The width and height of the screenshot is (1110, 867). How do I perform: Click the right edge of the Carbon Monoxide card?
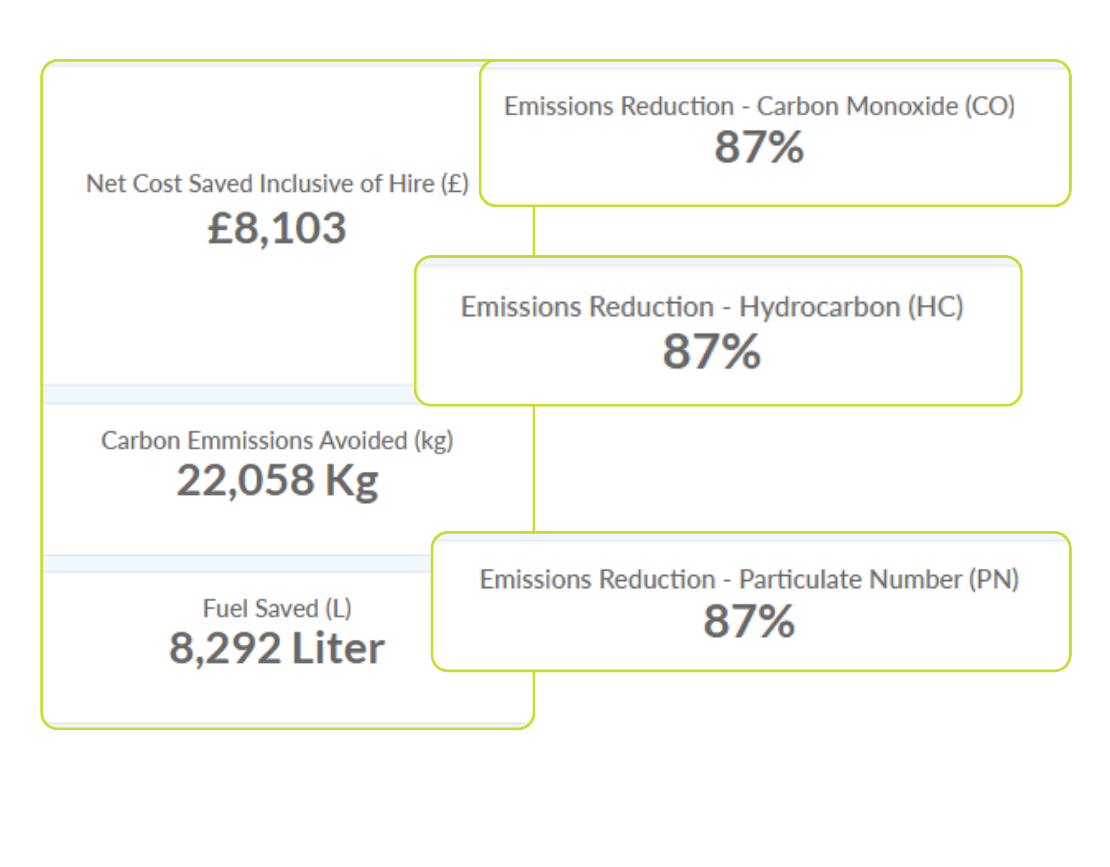click(1064, 134)
